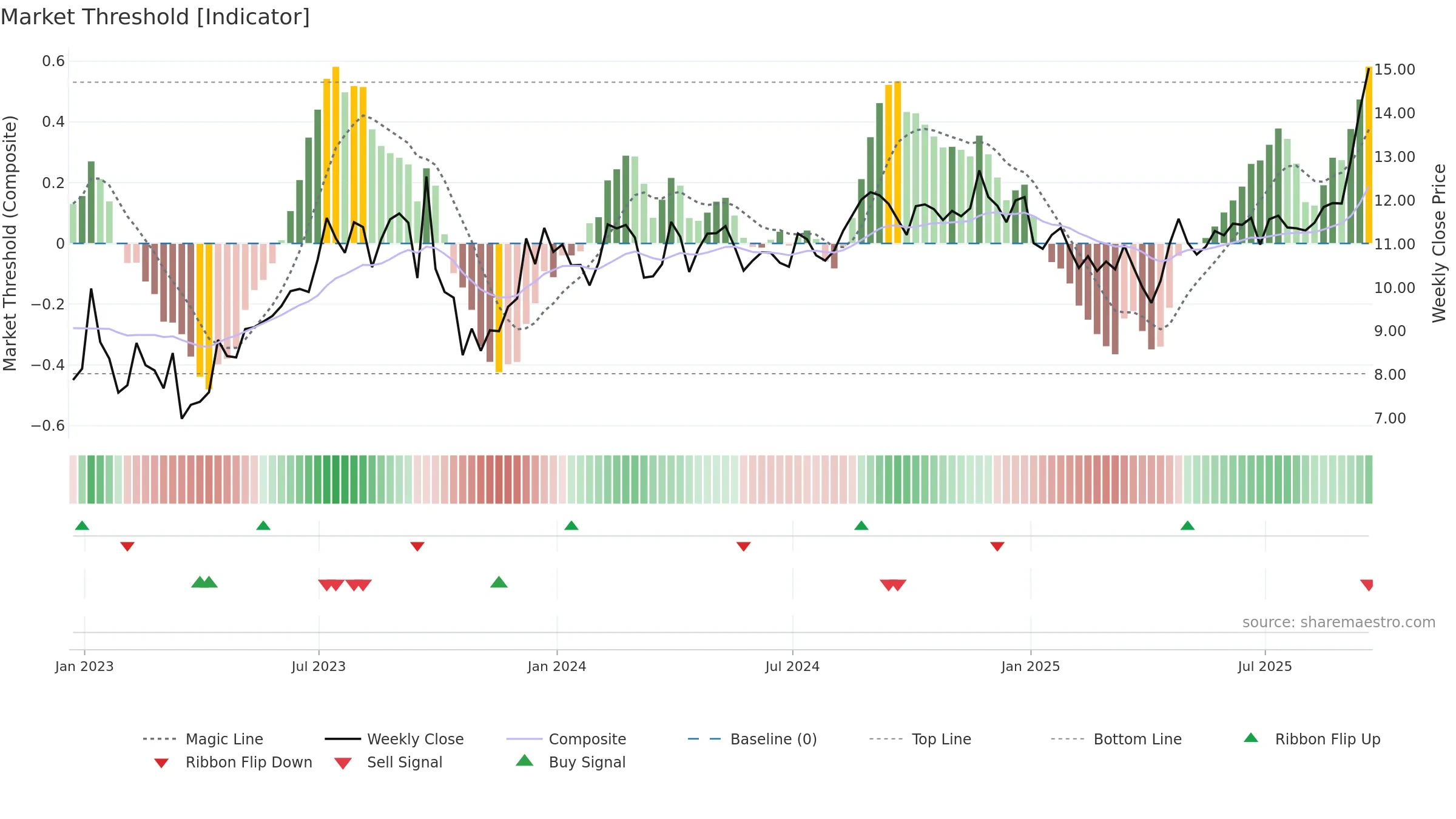The width and height of the screenshot is (1456, 819).
Task: Toggle the Weekly Close legend entry
Action: tap(394, 739)
